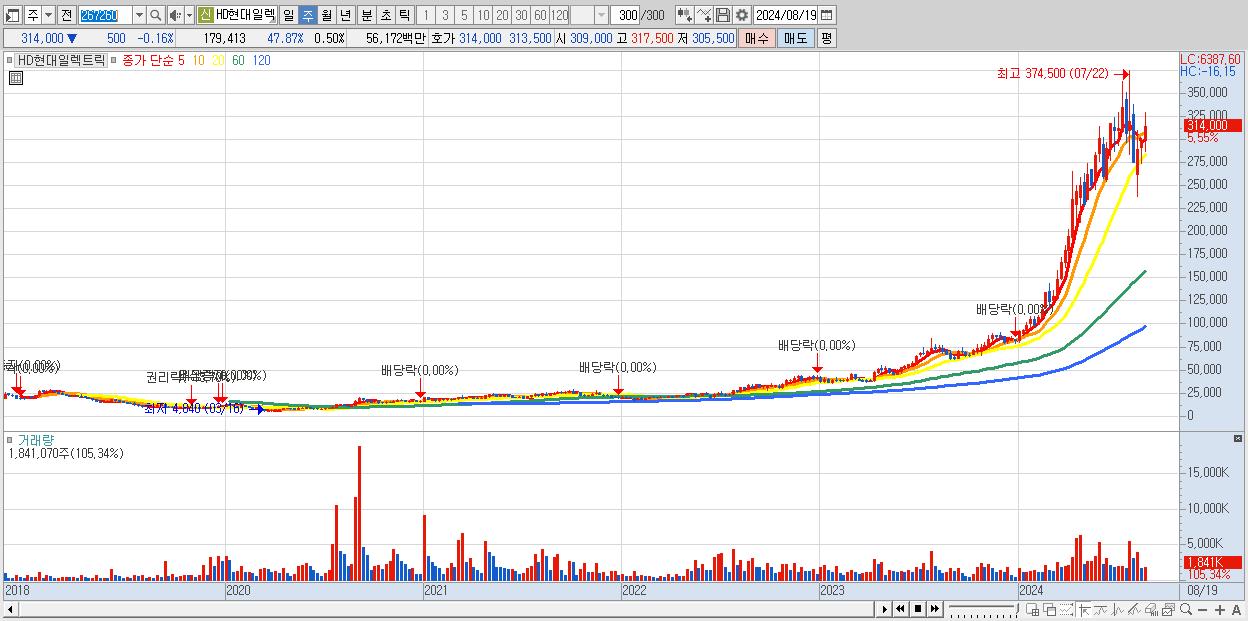Open the custom interval dropdown arrow
Screen dimensions: 1248x621
pos(601,15)
